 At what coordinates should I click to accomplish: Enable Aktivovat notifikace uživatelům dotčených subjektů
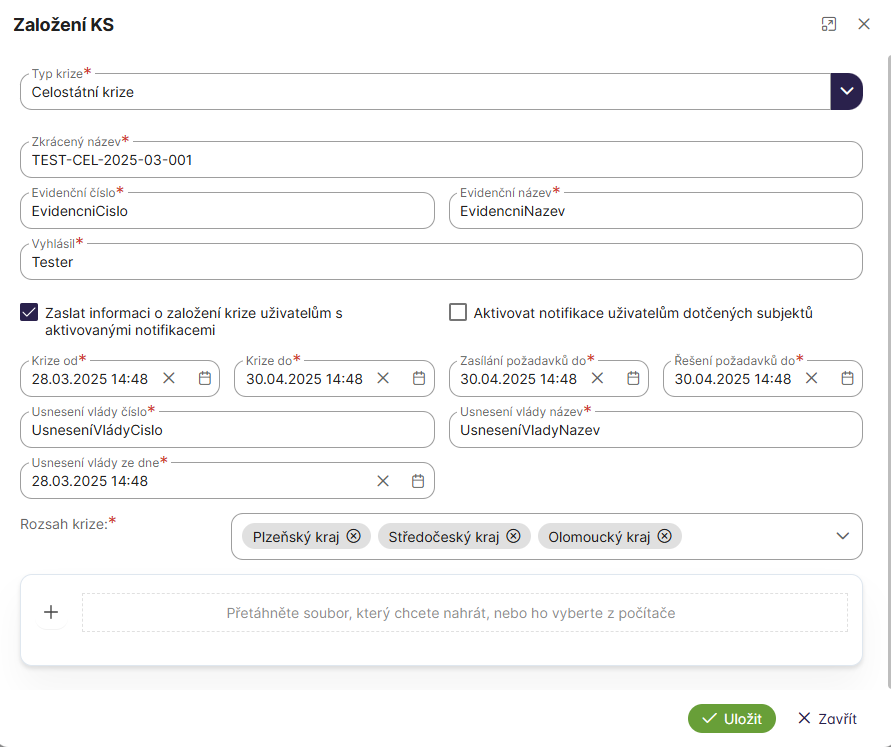pyautogui.click(x=458, y=313)
